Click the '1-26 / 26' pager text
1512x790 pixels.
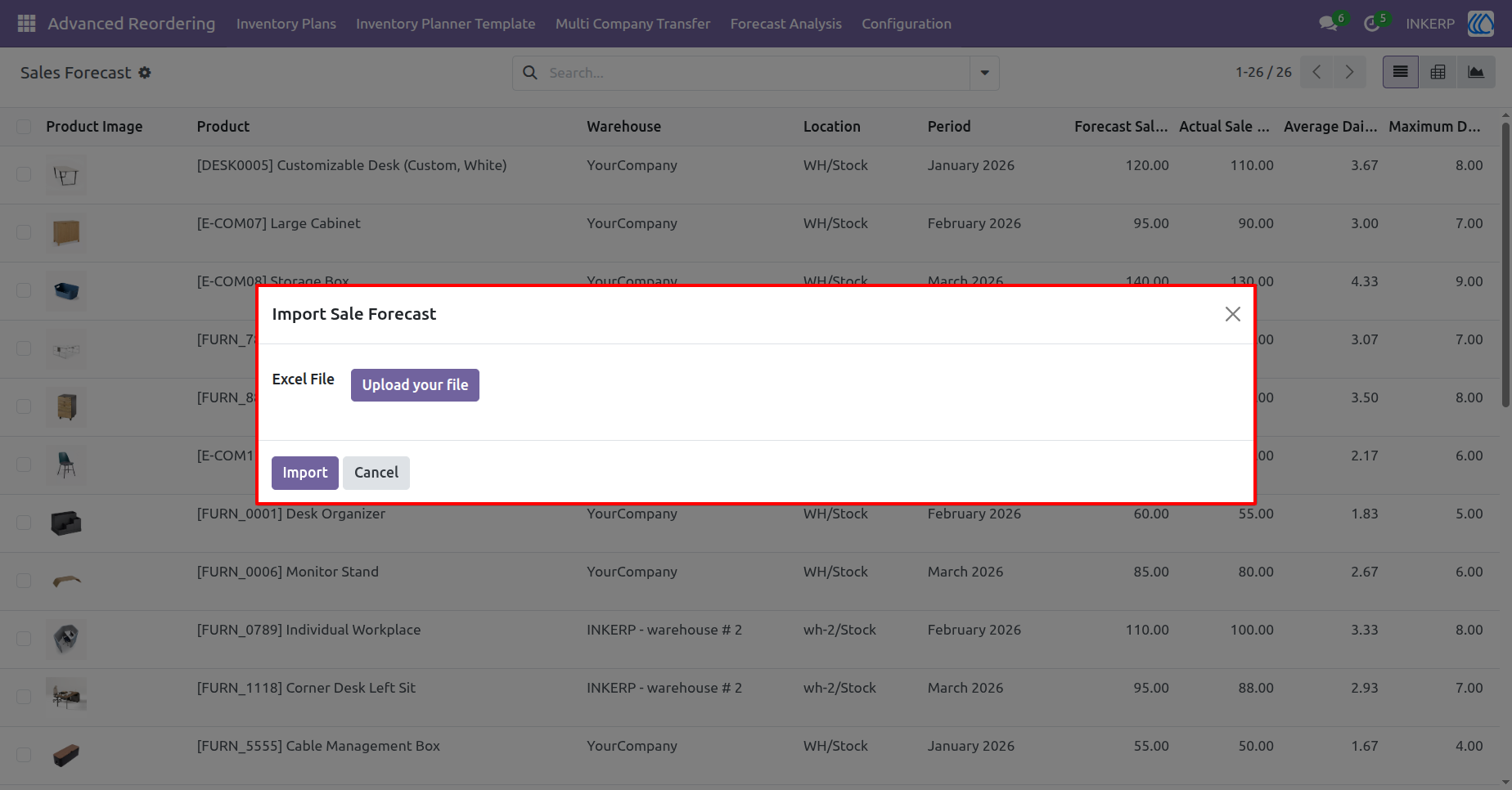pyautogui.click(x=1263, y=72)
